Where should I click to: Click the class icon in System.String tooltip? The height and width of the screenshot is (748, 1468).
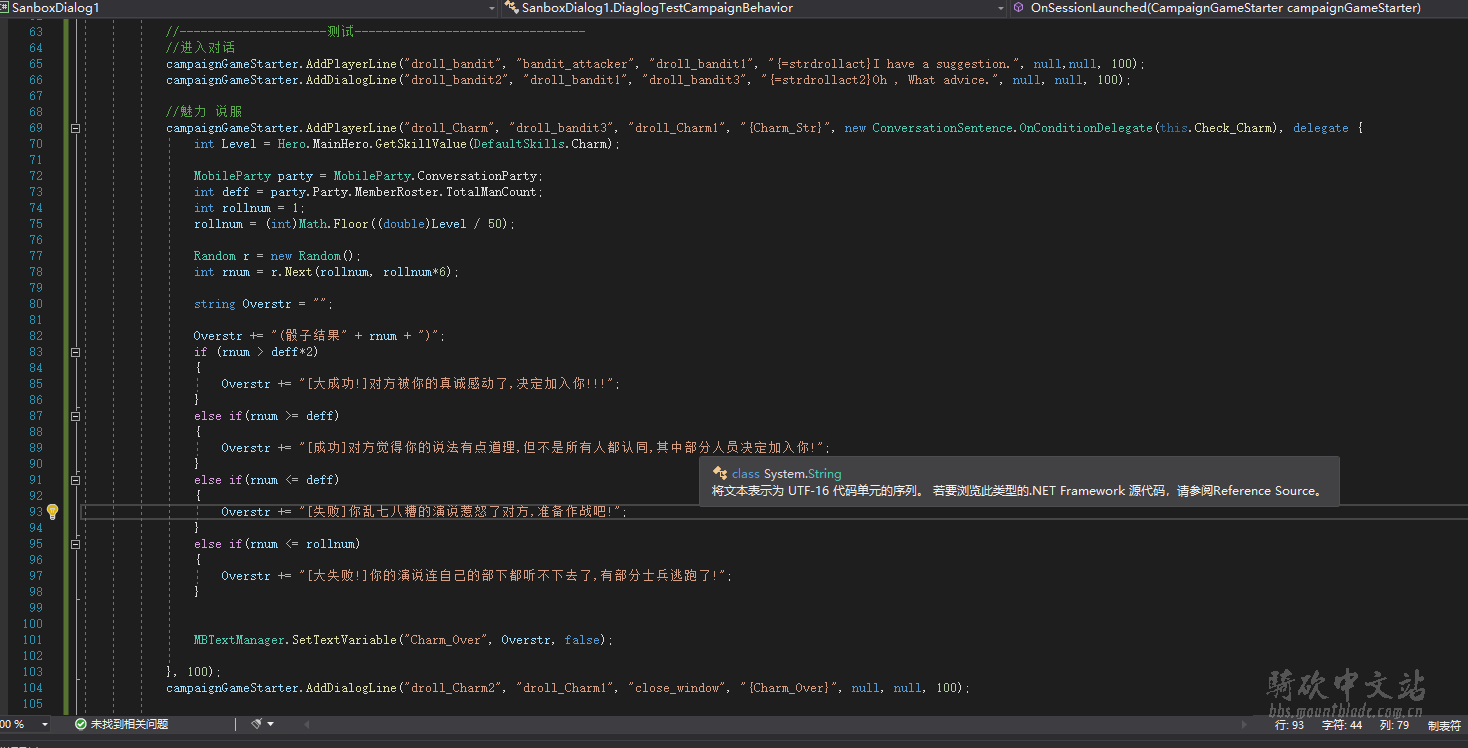point(719,474)
